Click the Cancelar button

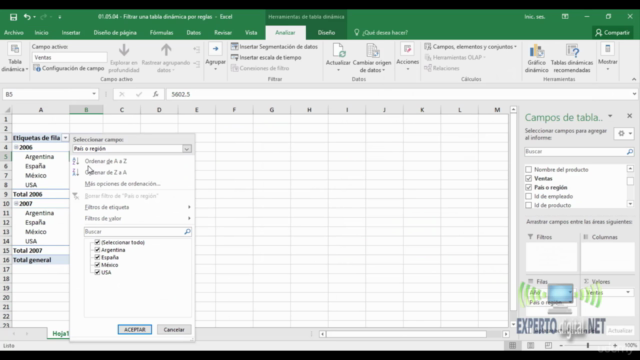click(x=174, y=329)
